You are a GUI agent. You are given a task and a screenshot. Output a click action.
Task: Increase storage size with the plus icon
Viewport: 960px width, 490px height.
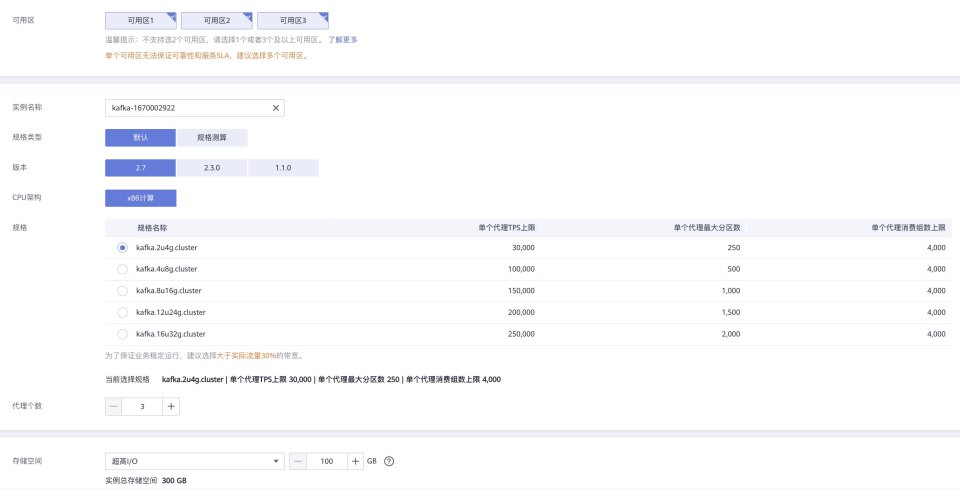point(355,461)
